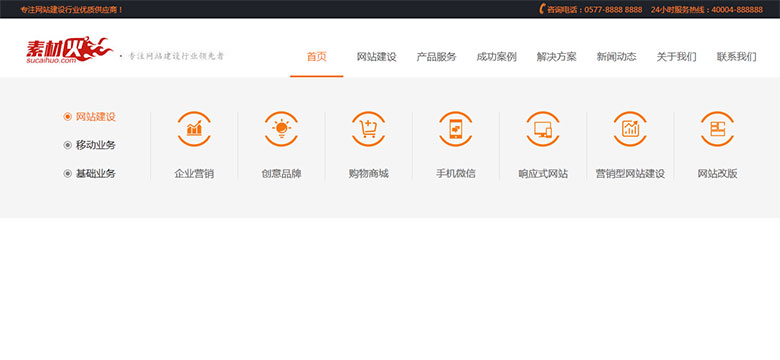The width and height of the screenshot is (780, 360).
Task: Open the 关于我们 navigation item
Action: point(677,57)
